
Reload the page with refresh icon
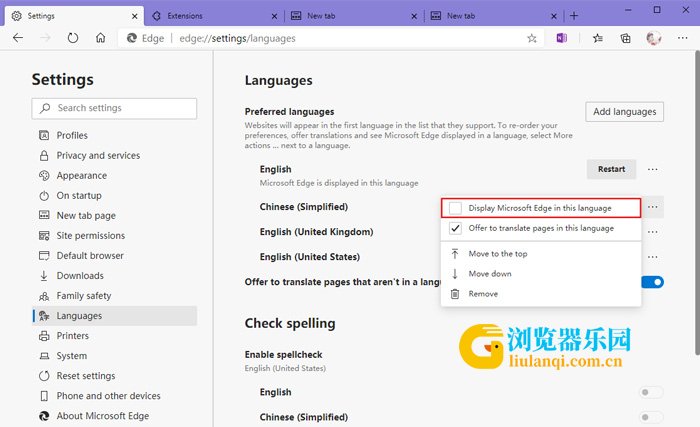click(x=73, y=38)
